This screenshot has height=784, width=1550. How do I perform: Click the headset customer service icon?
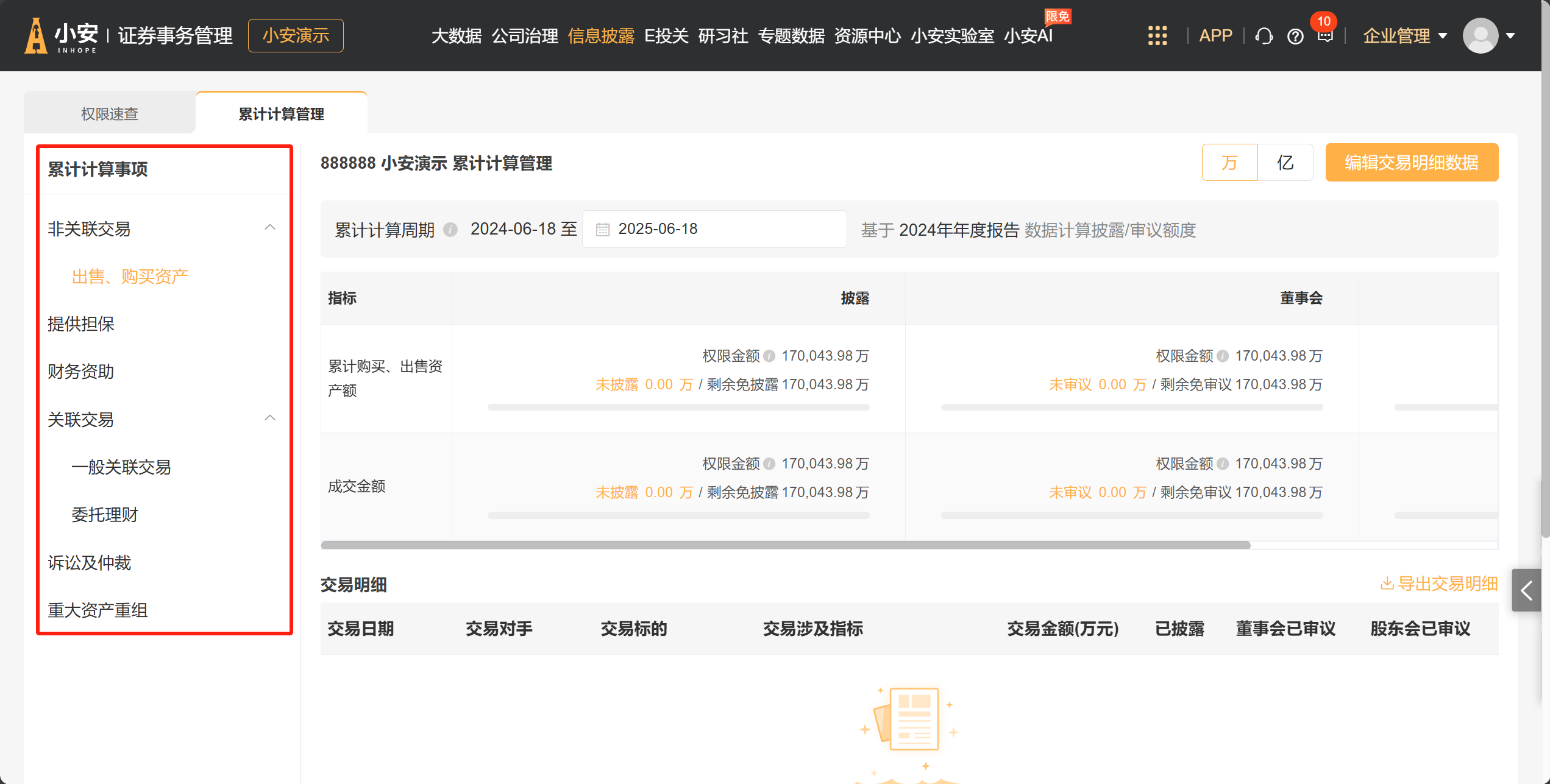tap(1264, 37)
